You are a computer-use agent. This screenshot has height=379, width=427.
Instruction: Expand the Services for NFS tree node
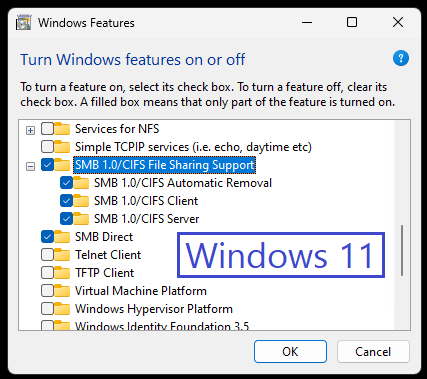30,130
